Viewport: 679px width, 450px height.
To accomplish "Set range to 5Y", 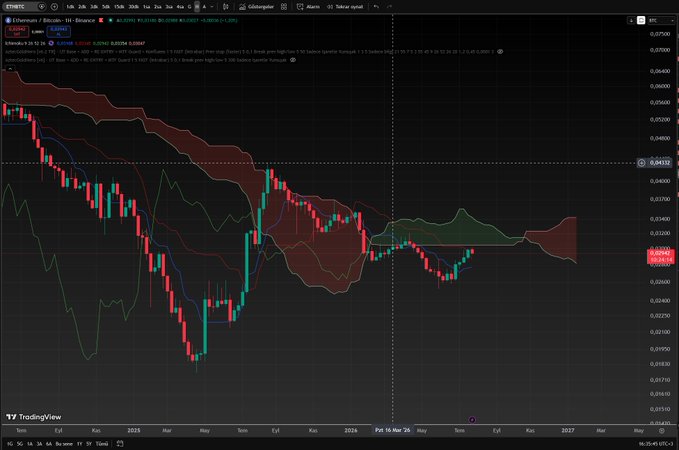I will pyautogui.click(x=89, y=444).
